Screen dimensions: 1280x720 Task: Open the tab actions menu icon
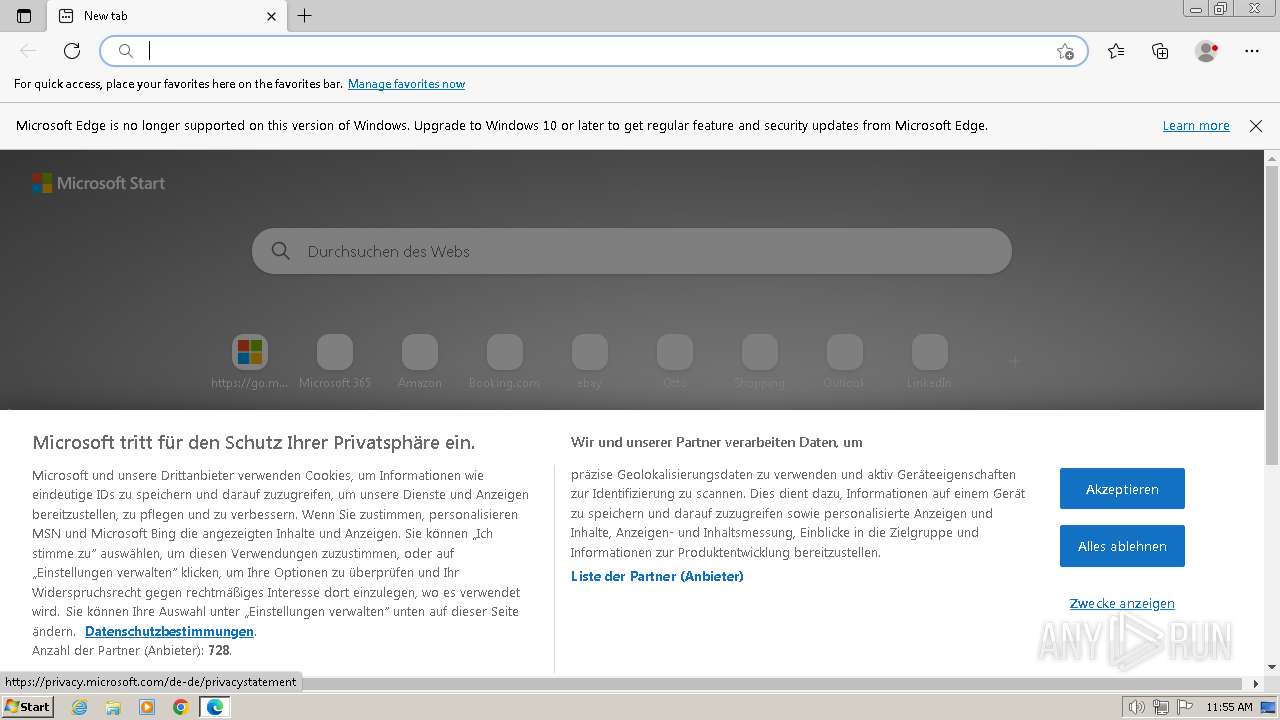point(24,16)
